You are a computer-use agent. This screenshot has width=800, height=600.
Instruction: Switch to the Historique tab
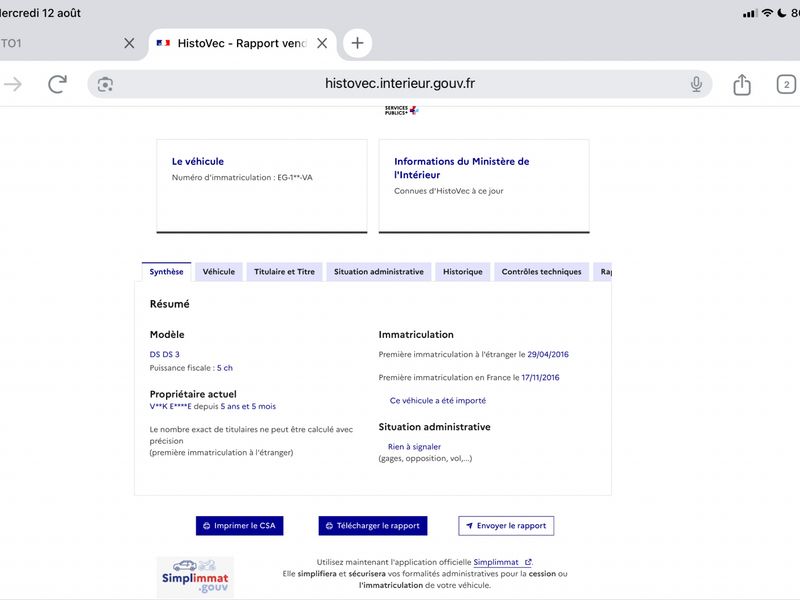coord(463,272)
